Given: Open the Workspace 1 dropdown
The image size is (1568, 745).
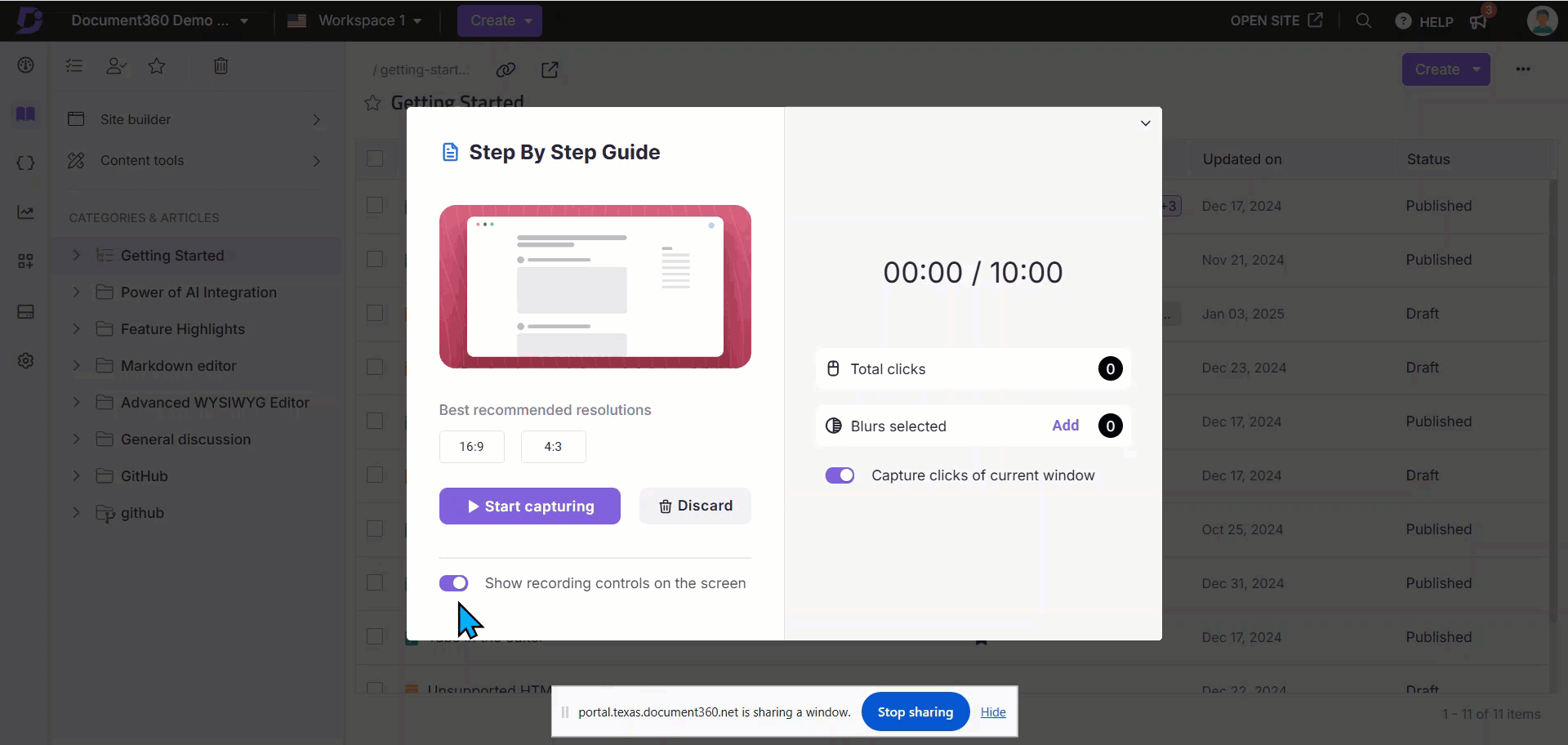Looking at the screenshot, I should point(354,20).
